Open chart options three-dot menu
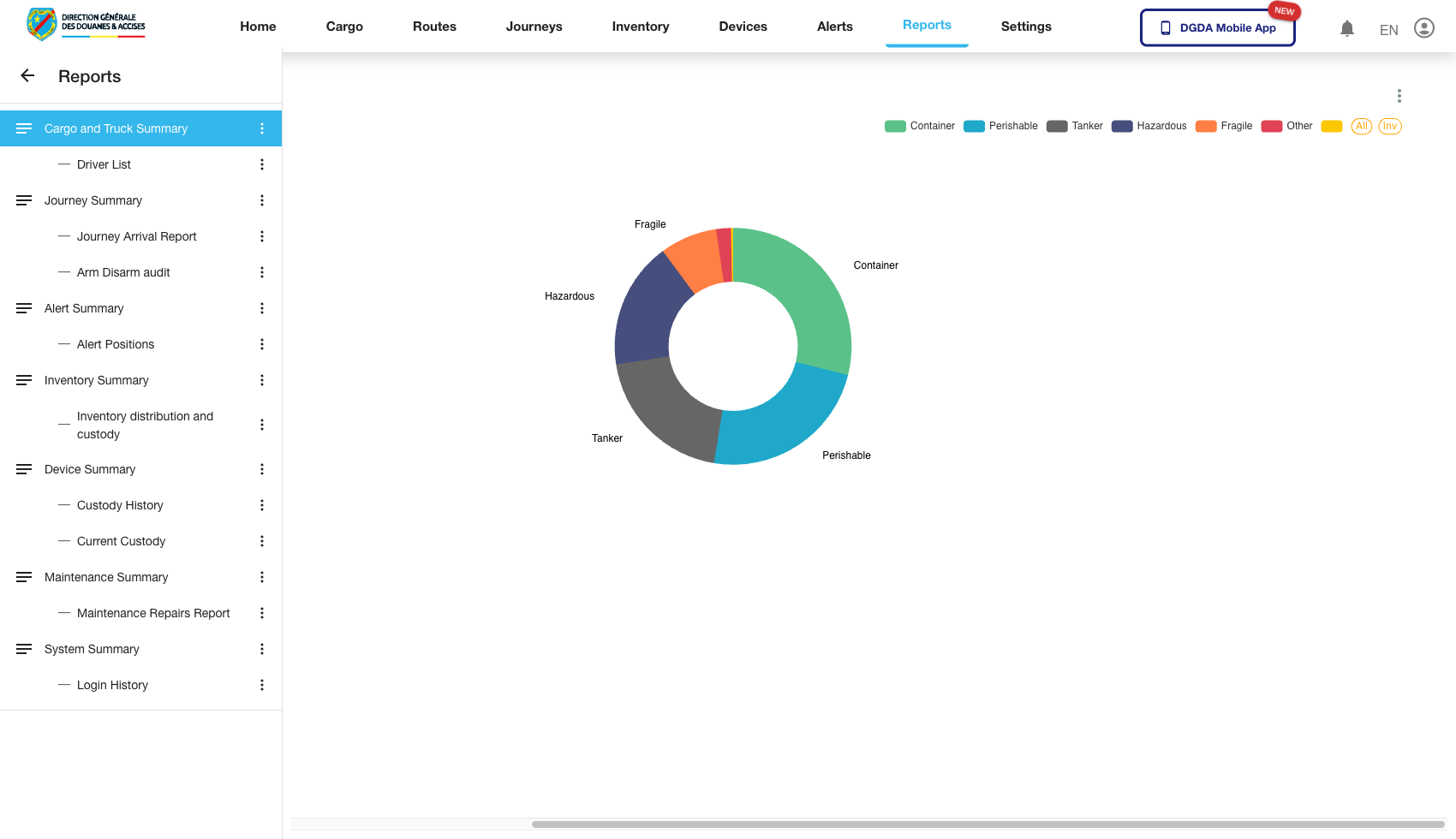The width and height of the screenshot is (1456, 839). pos(1399,96)
